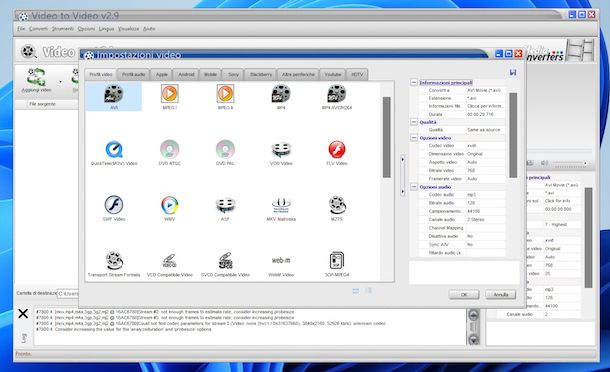Click the Campionamento value 44100

486,211
